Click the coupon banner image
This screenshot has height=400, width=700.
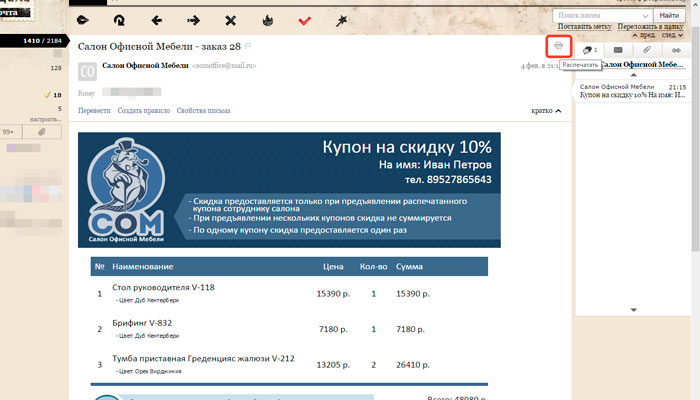pos(289,190)
